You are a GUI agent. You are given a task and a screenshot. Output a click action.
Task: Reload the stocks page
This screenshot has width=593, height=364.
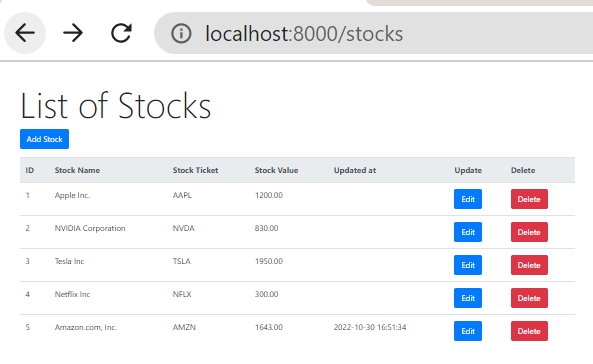coord(121,33)
